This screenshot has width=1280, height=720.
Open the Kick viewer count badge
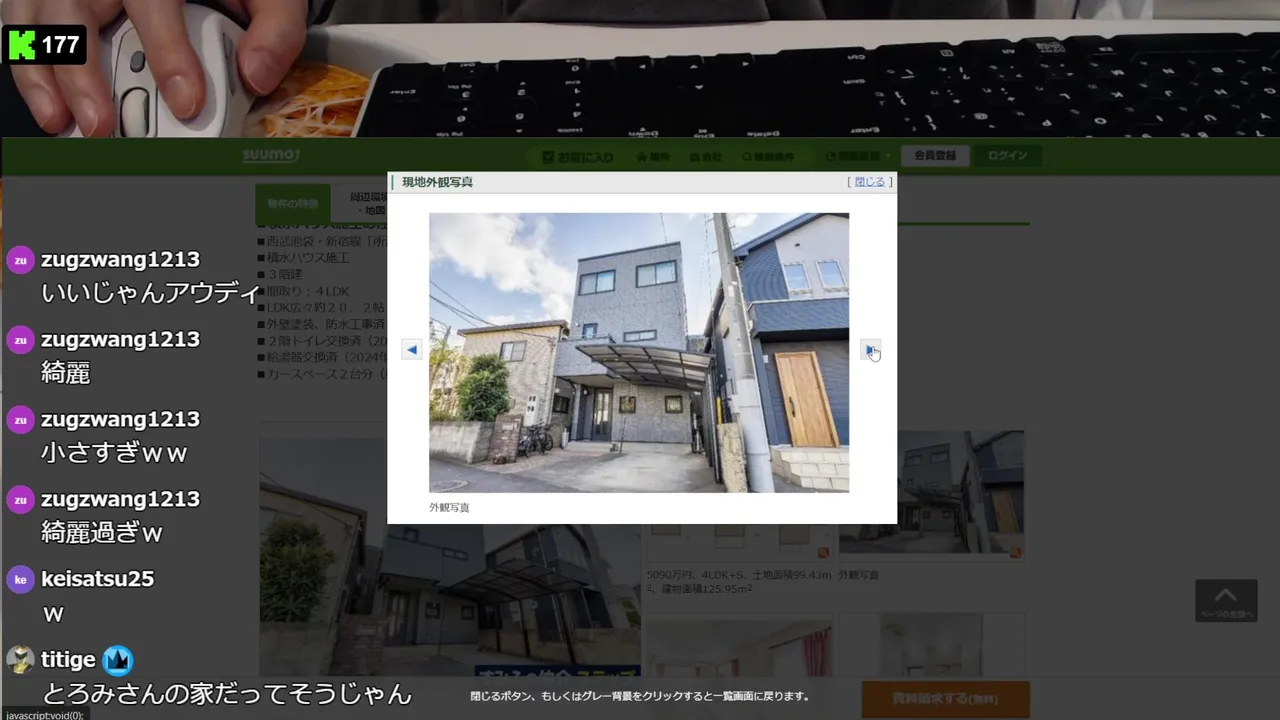[x=44, y=44]
